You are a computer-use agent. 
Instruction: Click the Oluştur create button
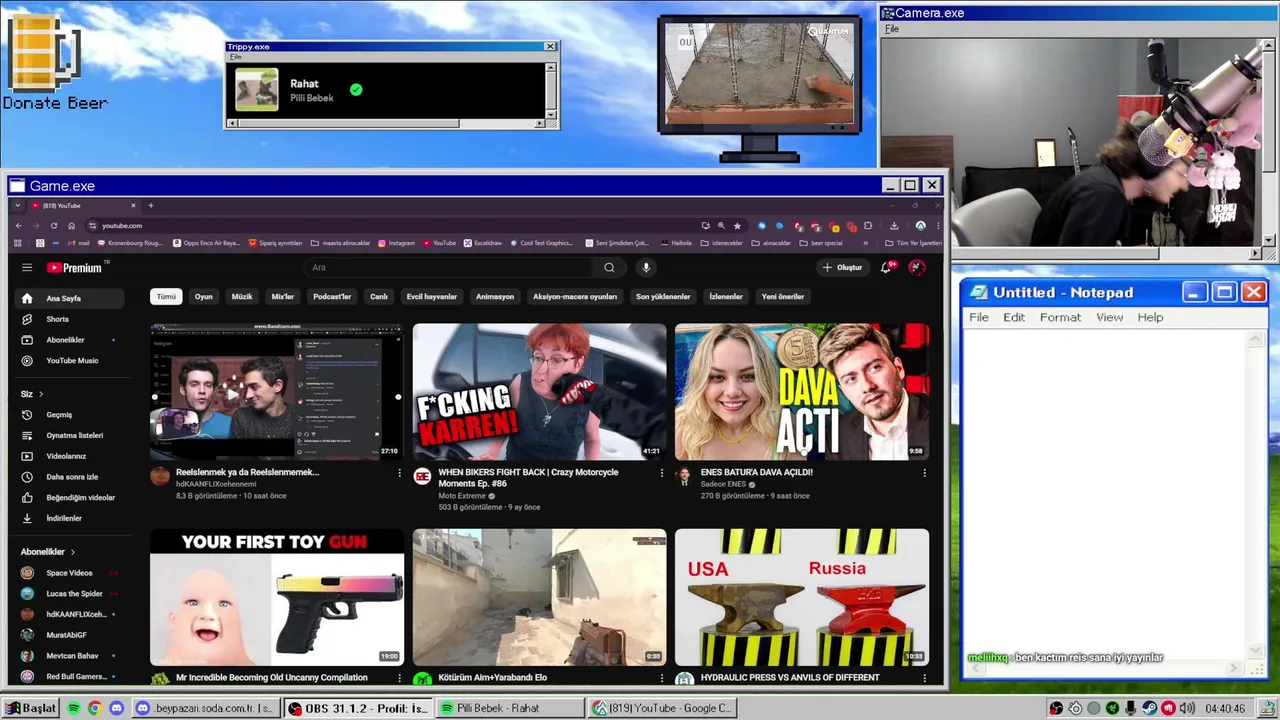pyautogui.click(x=842, y=267)
